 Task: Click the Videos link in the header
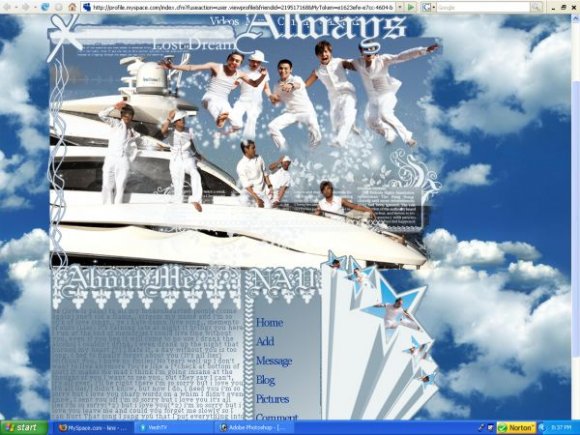(225, 21)
